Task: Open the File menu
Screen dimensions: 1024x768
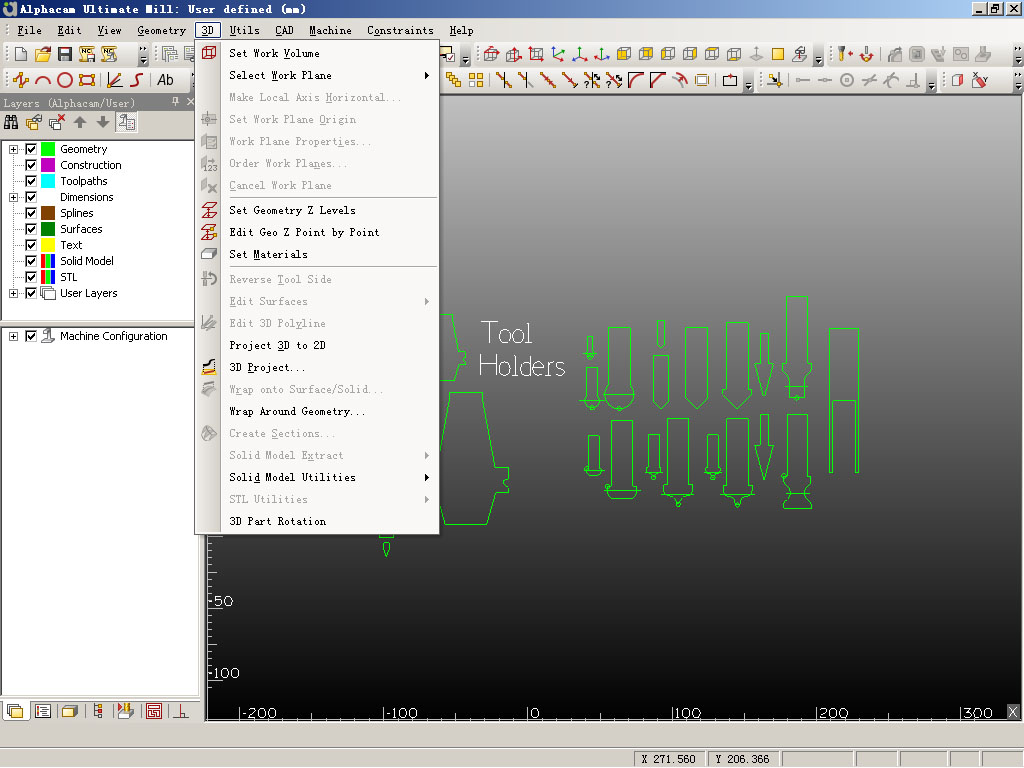Action: (29, 30)
